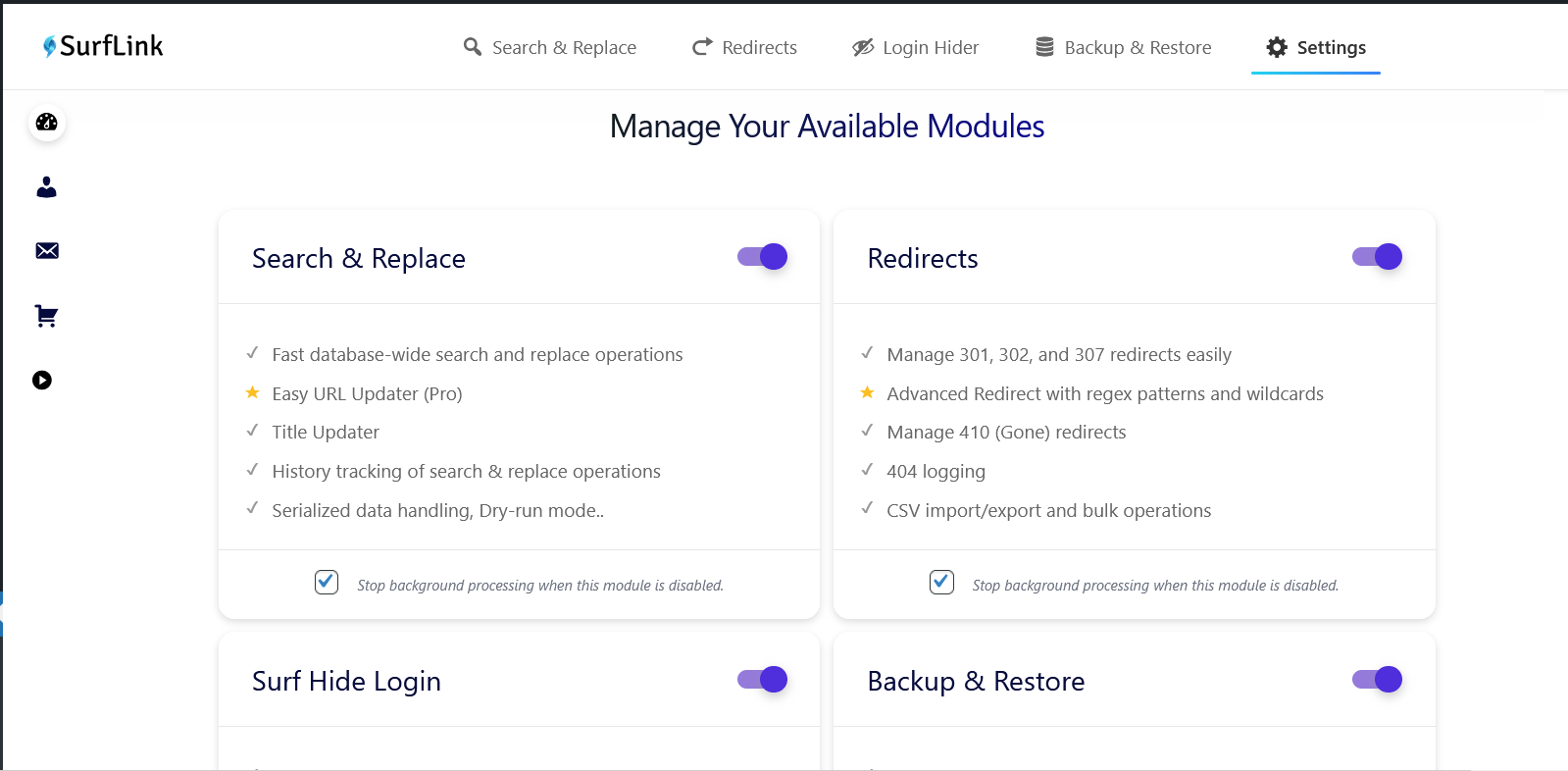This screenshot has width=1568, height=771.
Task: Click the SurfLink logo
Action: tap(103, 46)
